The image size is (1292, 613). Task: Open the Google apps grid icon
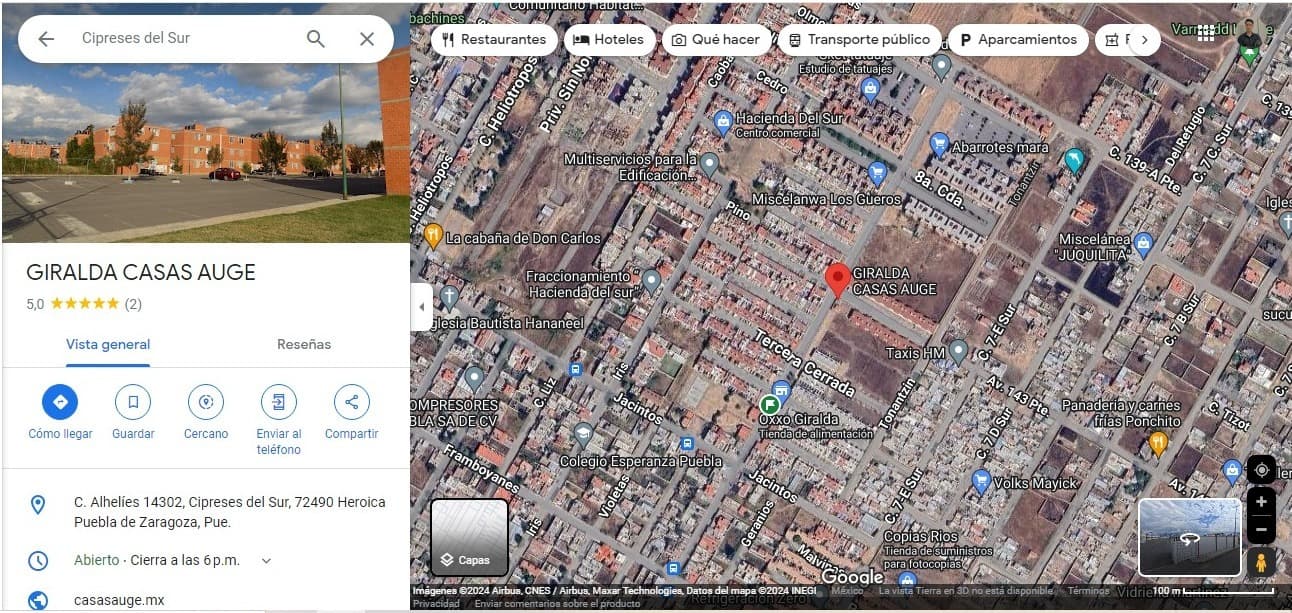[1206, 33]
